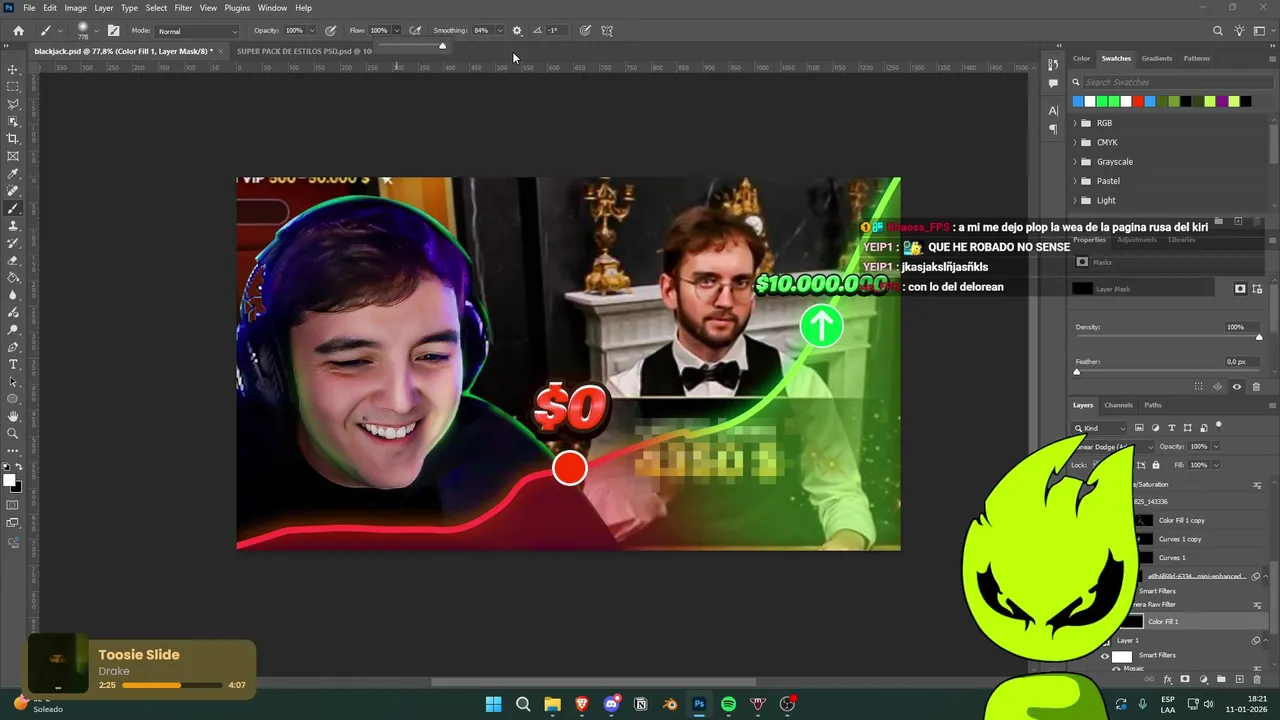Image resolution: width=1280 pixels, height=720 pixels.
Task: Open the Filter menu
Action: pos(183,8)
